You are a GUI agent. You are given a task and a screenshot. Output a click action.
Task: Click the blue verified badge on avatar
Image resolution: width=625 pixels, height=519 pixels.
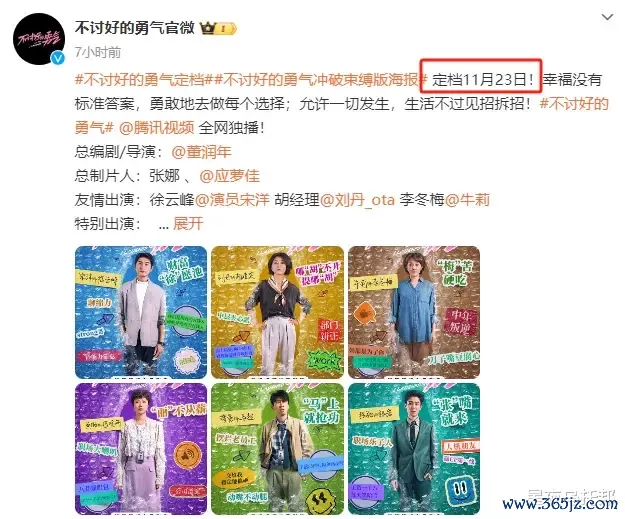tap(58, 58)
